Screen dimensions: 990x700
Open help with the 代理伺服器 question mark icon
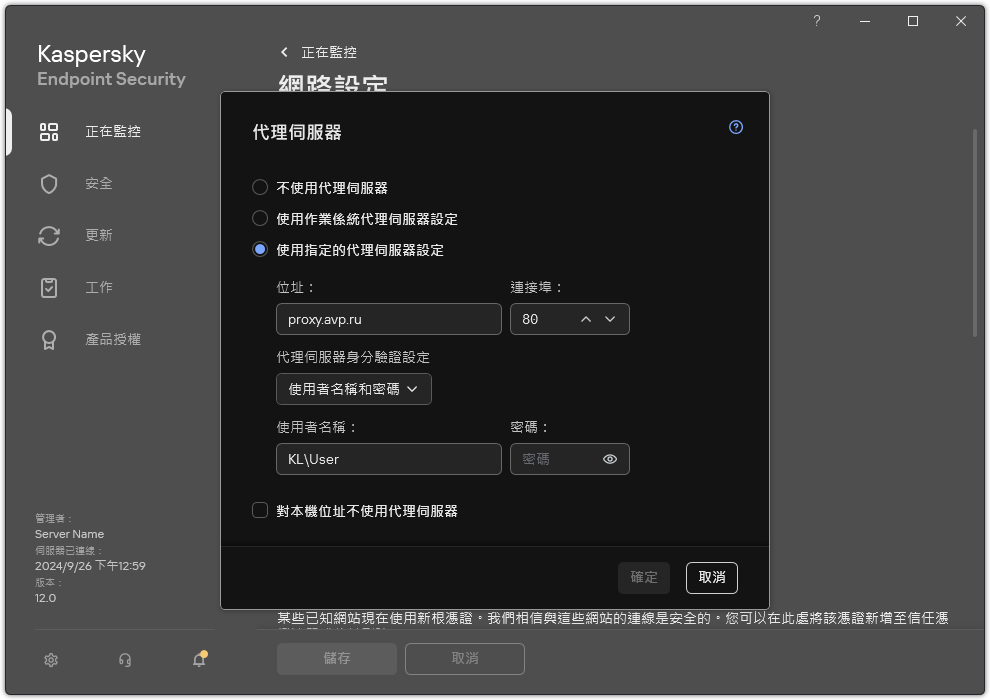pos(735,127)
